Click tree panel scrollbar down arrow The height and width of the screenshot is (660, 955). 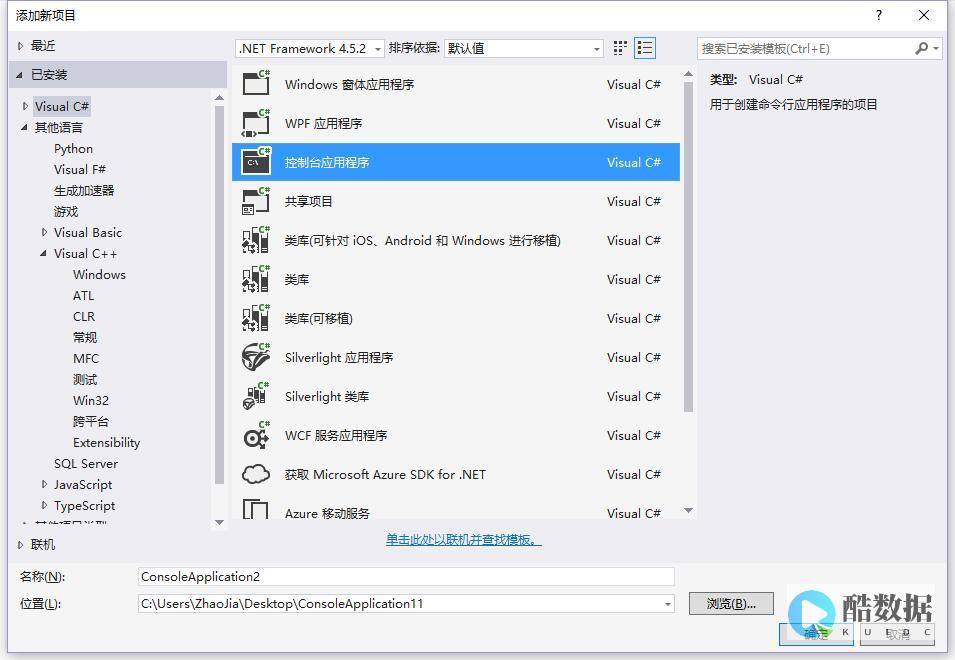[x=220, y=522]
